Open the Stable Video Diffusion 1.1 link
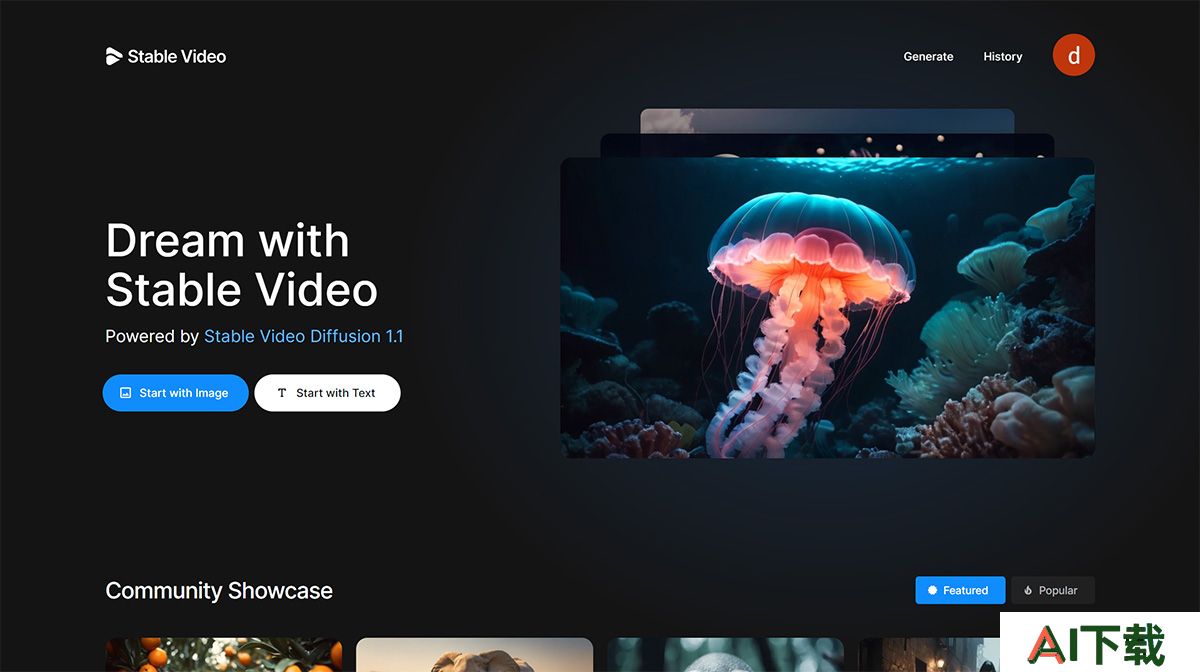Screen dimensions: 1200x672 coord(303,336)
